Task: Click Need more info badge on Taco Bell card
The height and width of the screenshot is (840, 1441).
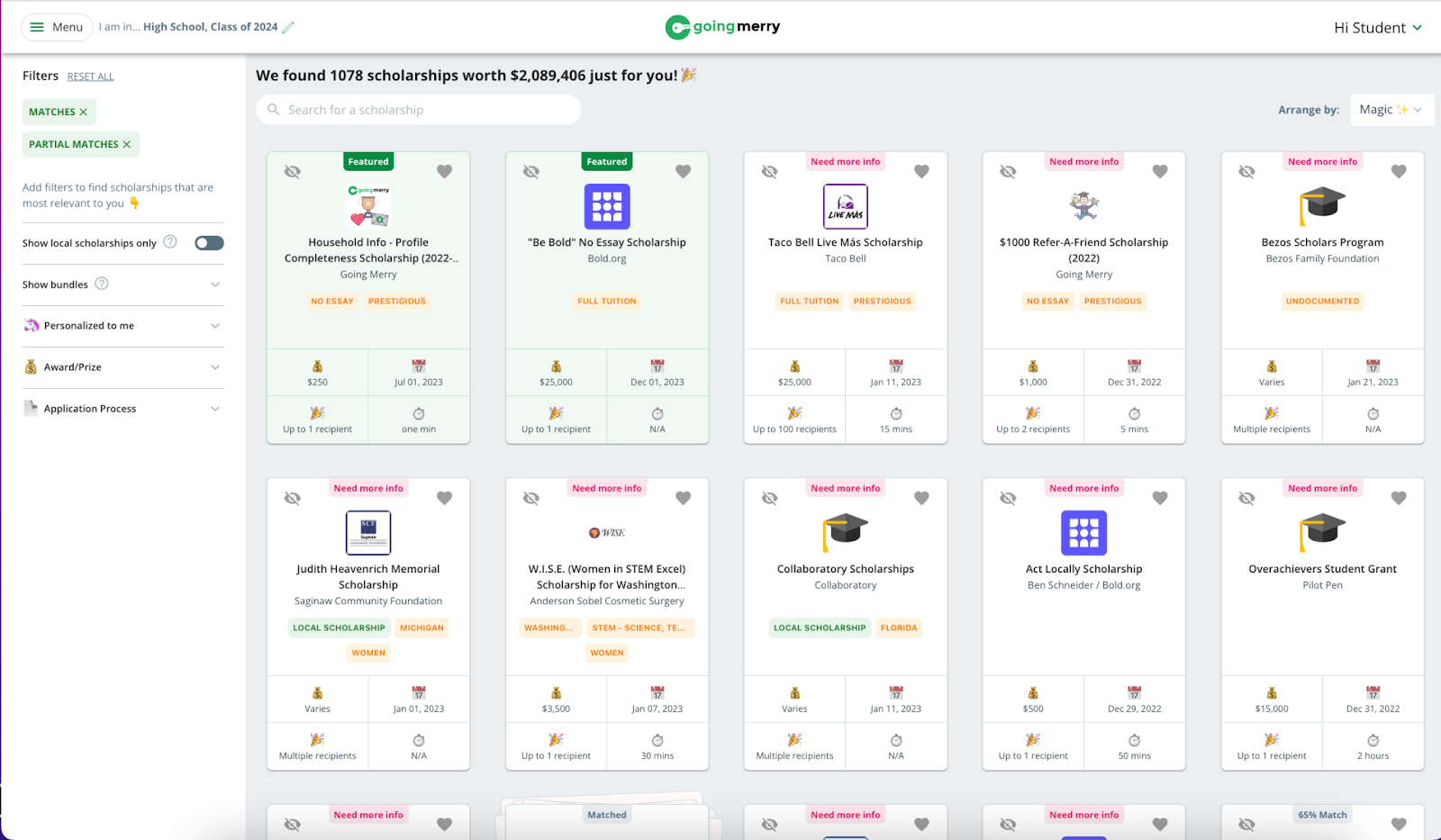Action: [846, 162]
